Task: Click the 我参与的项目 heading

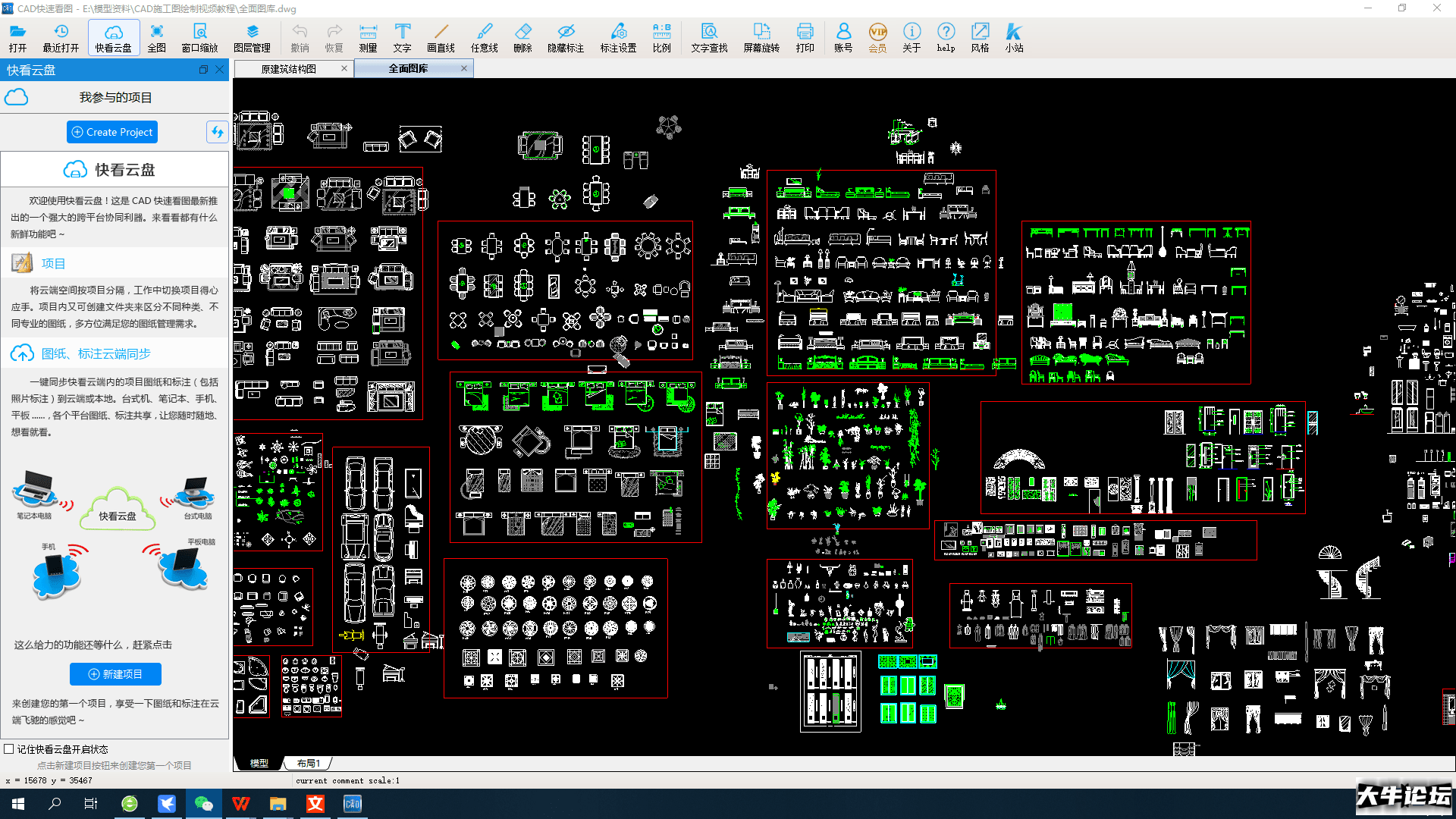Action: point(115,98)
